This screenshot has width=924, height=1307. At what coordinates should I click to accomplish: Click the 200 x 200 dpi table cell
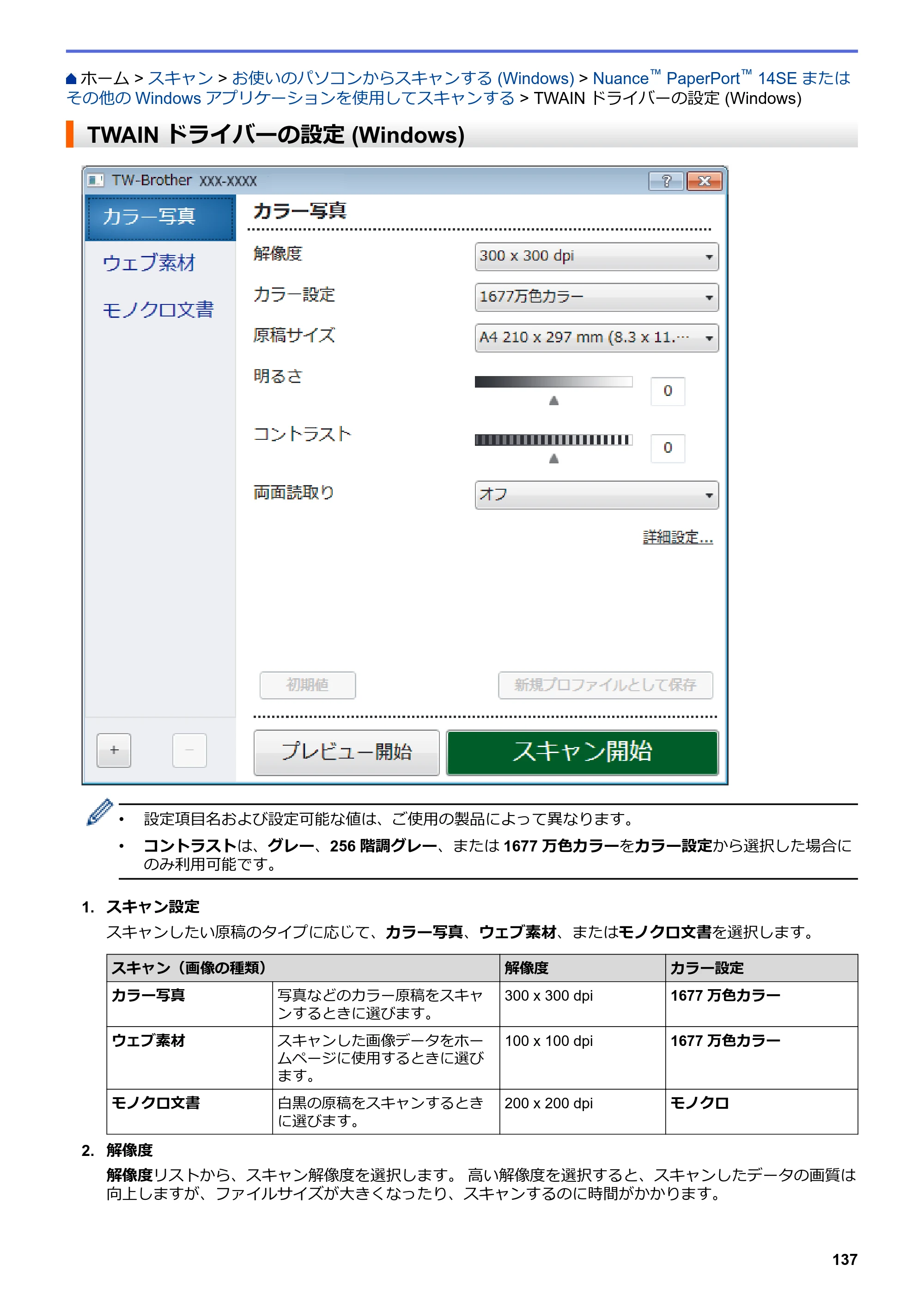pos(583,1111)
